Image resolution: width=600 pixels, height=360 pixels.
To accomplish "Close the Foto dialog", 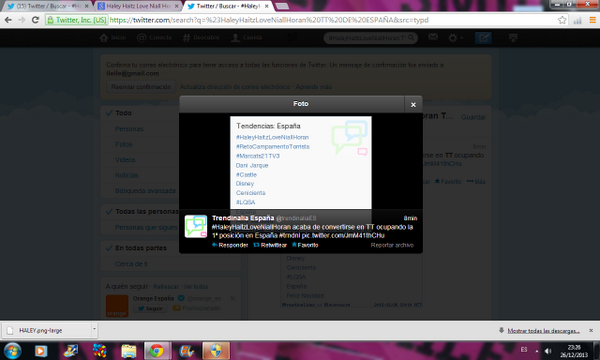I will tap(413, 104).
